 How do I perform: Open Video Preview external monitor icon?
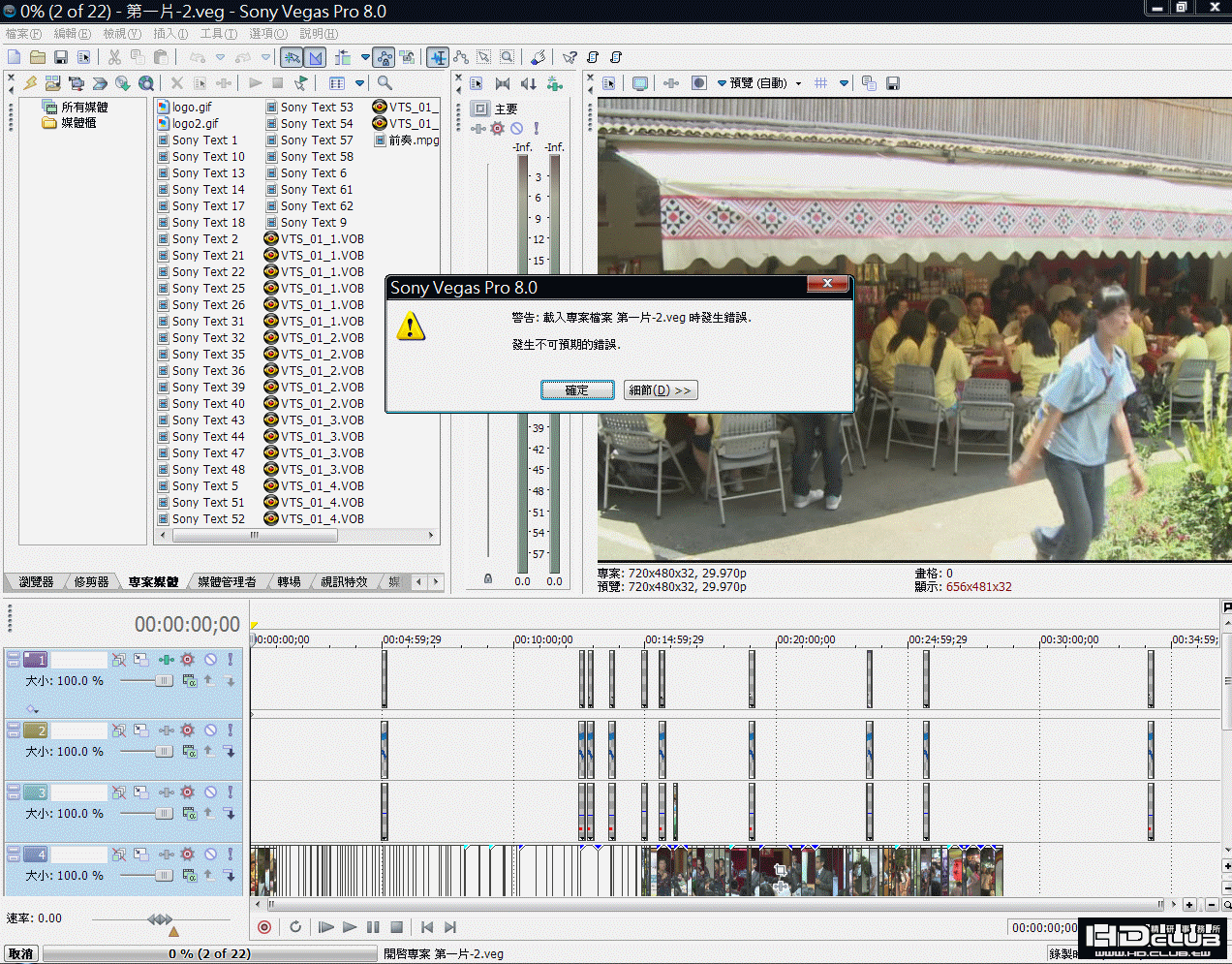[x=640, y=83]
